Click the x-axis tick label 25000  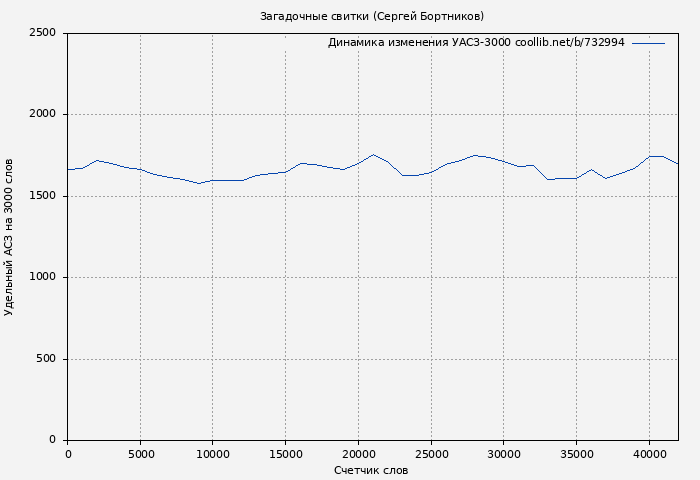(x=431, y=454)
